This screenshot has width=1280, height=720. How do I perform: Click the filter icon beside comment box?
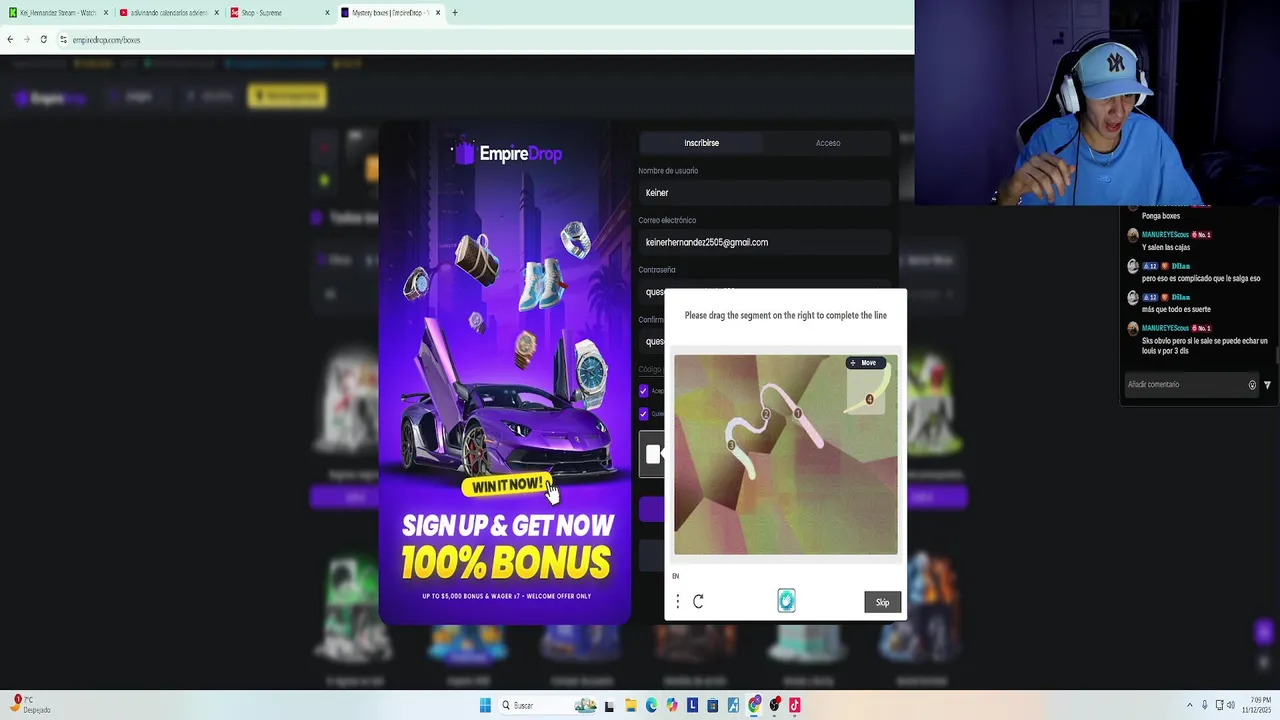tap(1267, 385)
